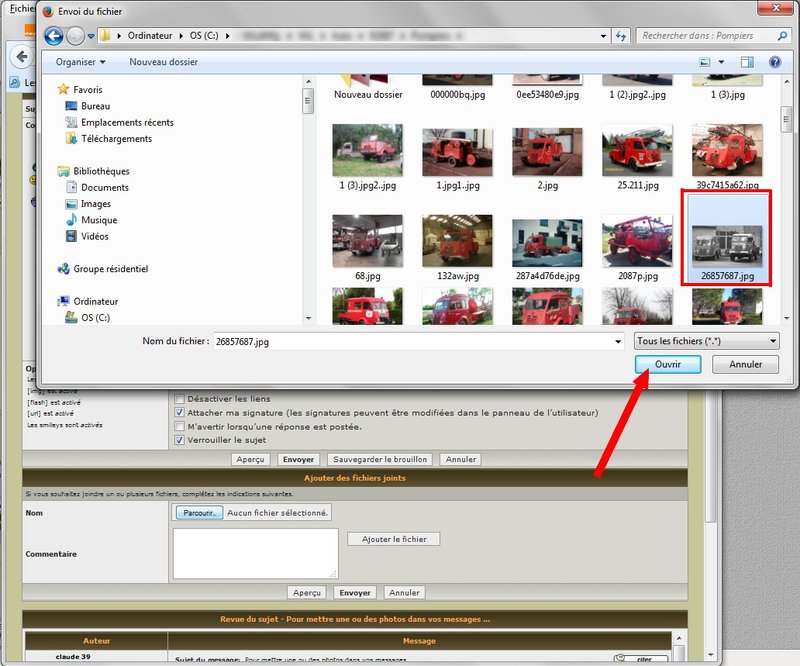Screen dimensions: 800x666
Task: Click the Back navigation arrow in dialog
Action: [52, 36]
